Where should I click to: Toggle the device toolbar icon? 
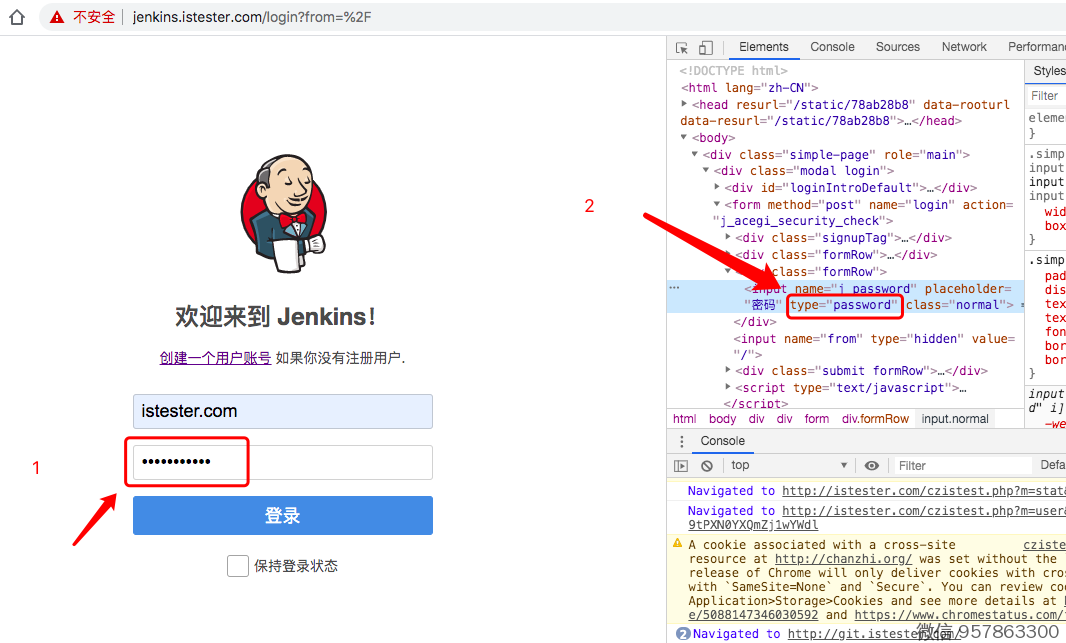pos(706,47)
